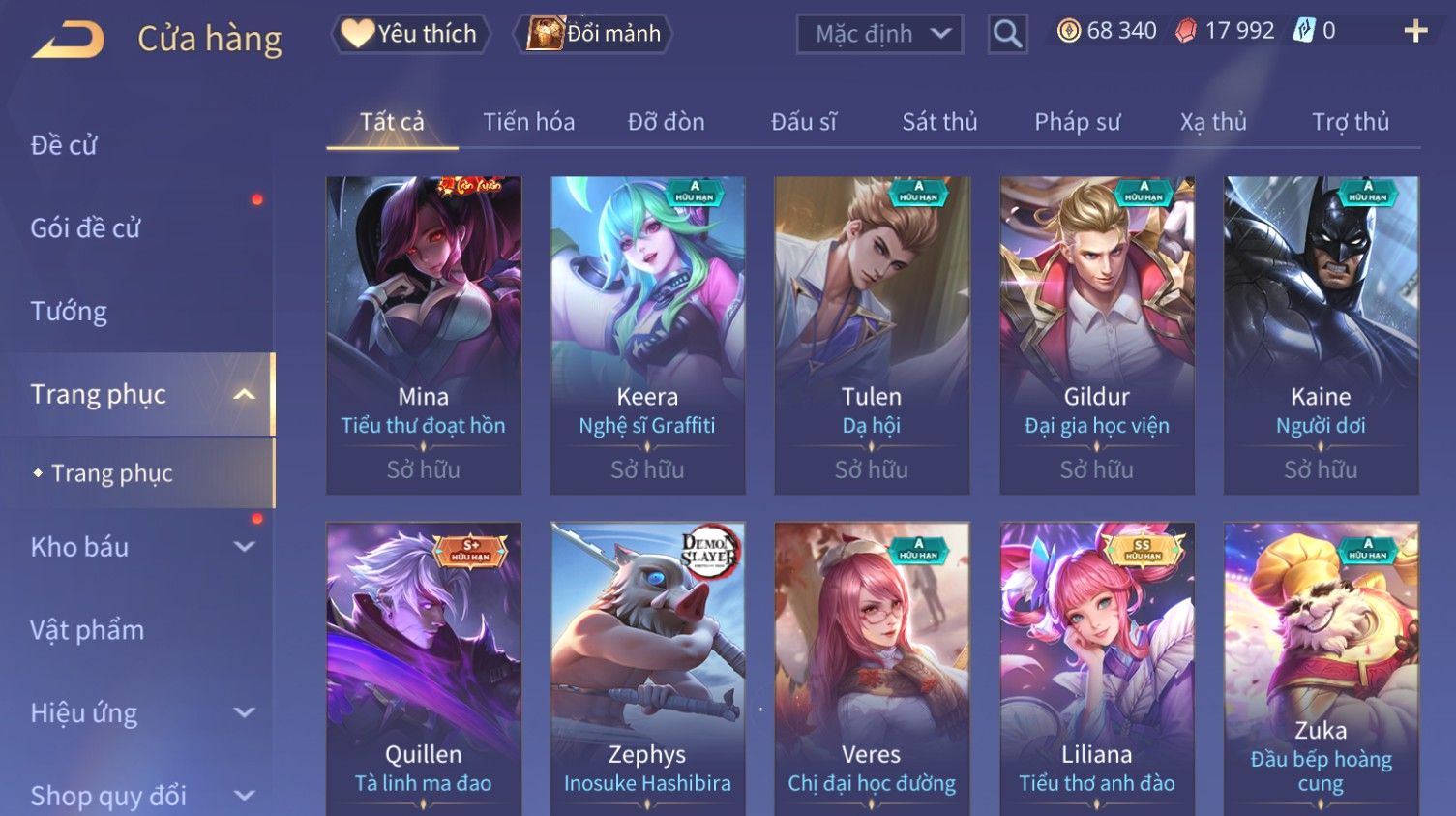
Task: Open the Gói đề cử menu item
Action: pos(85,228)
